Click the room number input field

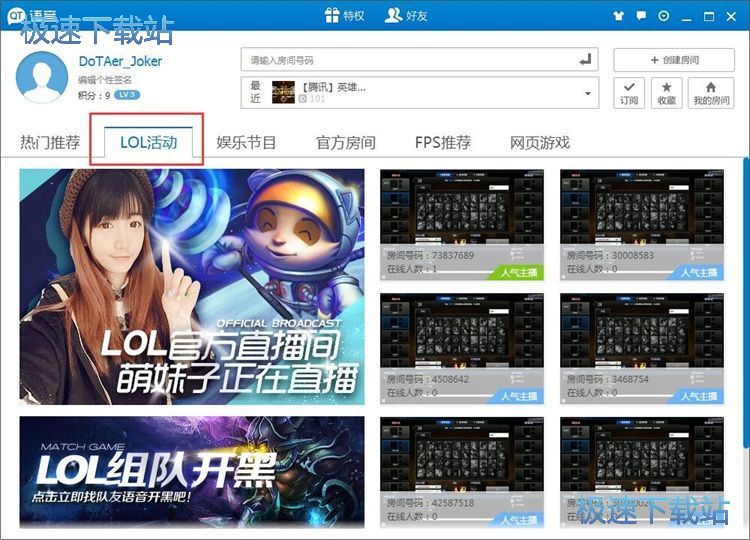tap(420, 60)
